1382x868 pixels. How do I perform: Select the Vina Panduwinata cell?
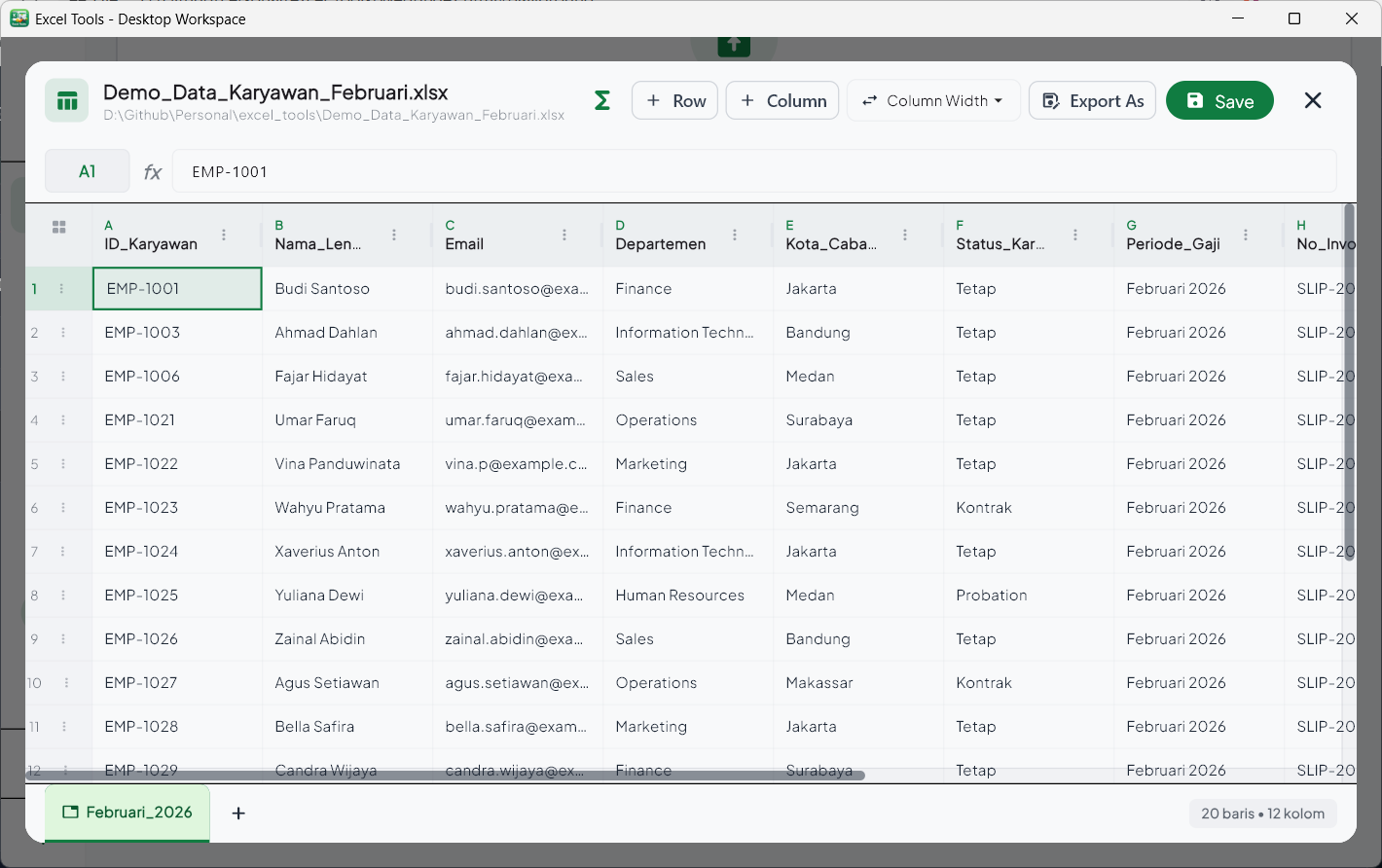(x=347, y=464)
